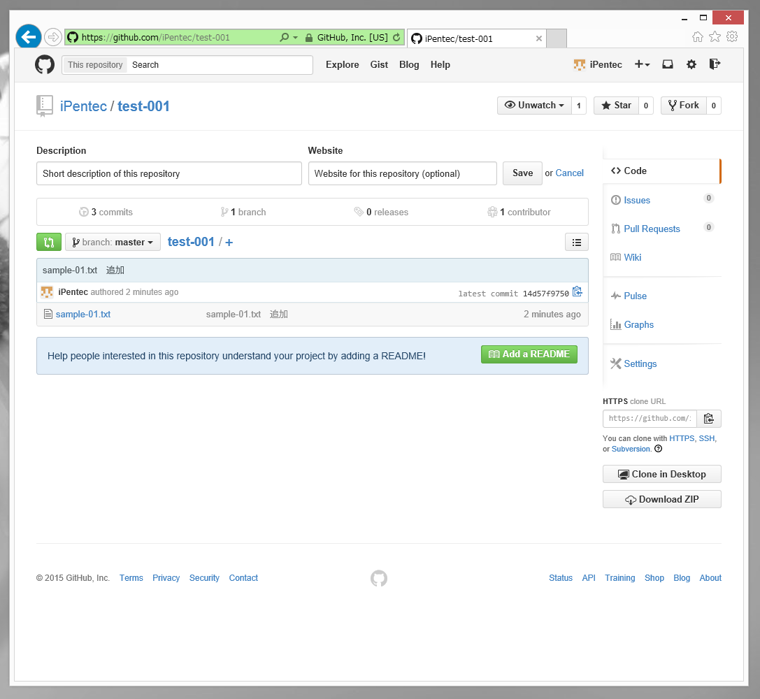The width and height of the screenshot is (760, 699).
Task: Open the Status footer link
Action: pos(560,578)
